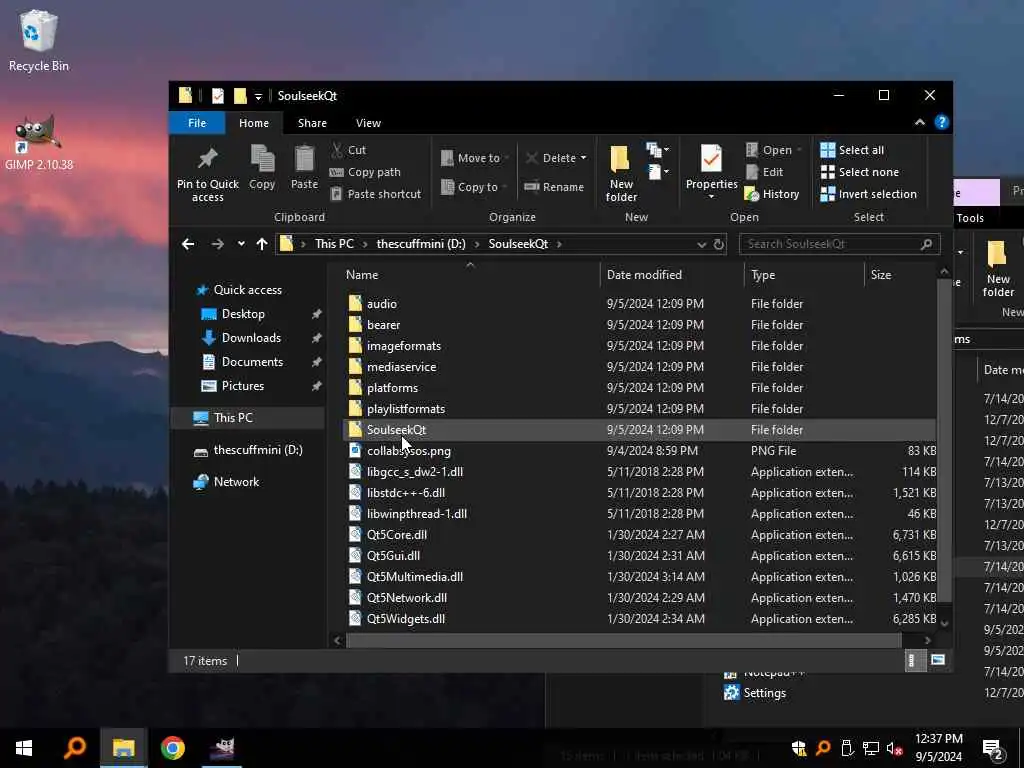
Task: Click the Up one level arrow
Action: pyautogui.click(x=262, y=244)
